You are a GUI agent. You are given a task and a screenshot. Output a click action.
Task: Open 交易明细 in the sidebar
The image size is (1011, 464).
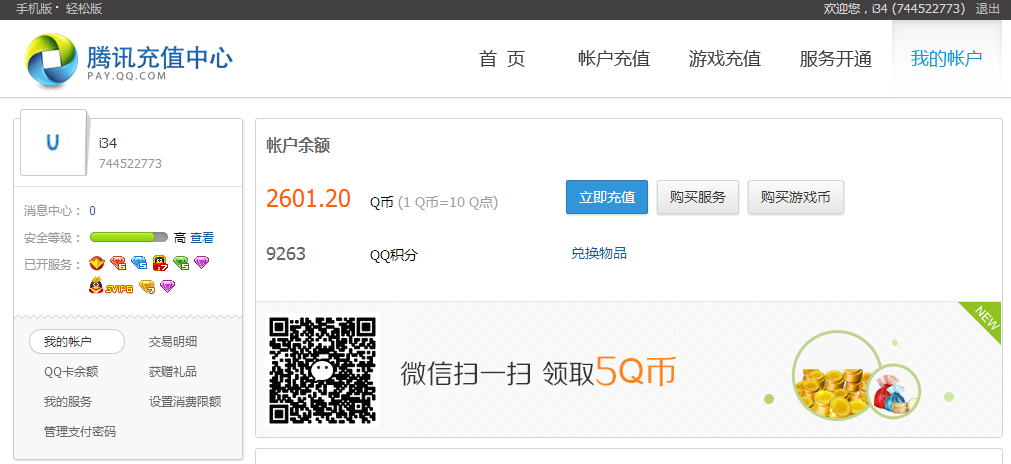pyautogui.click(x=173, y=342)
